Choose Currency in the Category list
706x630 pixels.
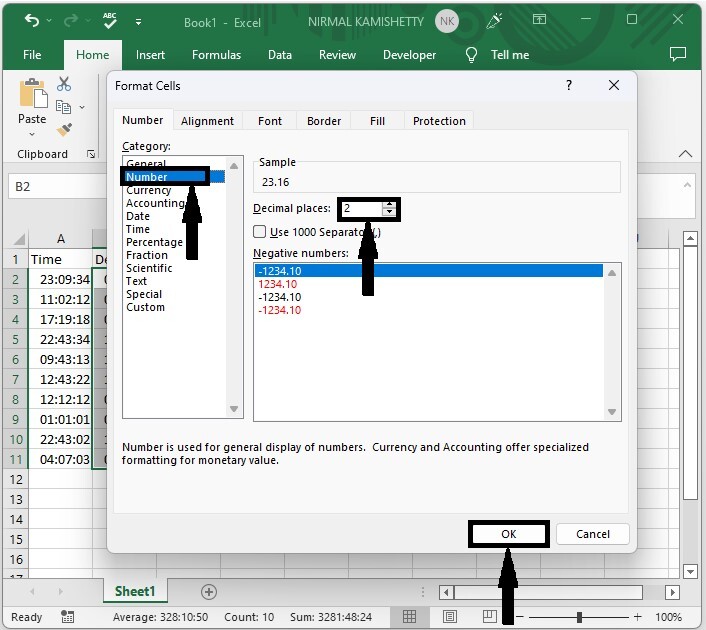(148, 190)
